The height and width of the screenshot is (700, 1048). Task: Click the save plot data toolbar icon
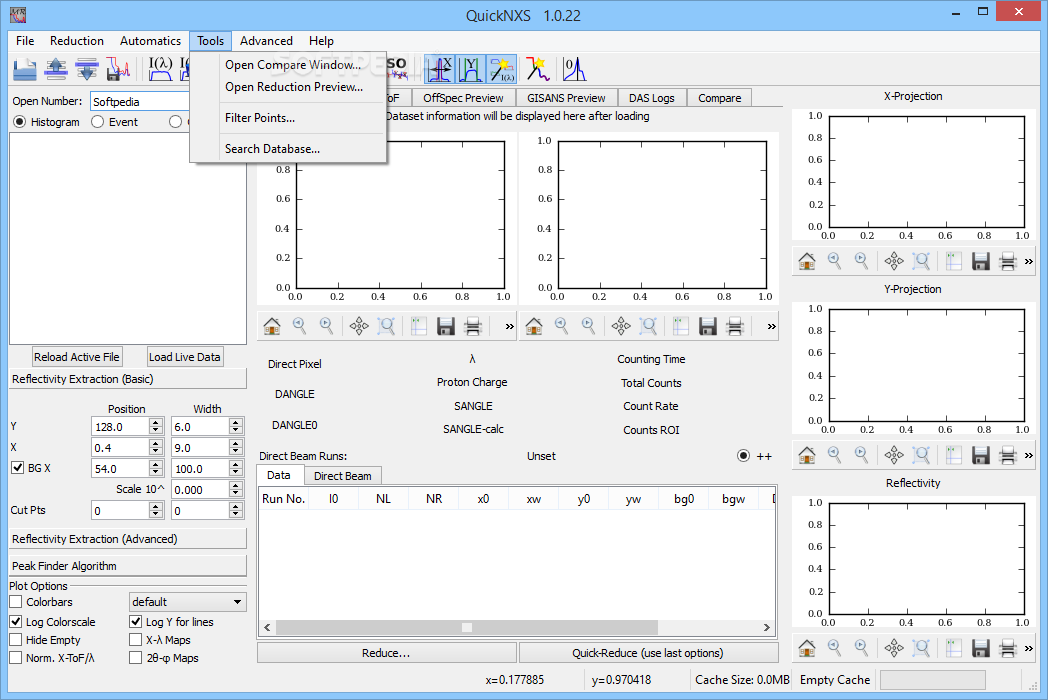click(118, 70)
